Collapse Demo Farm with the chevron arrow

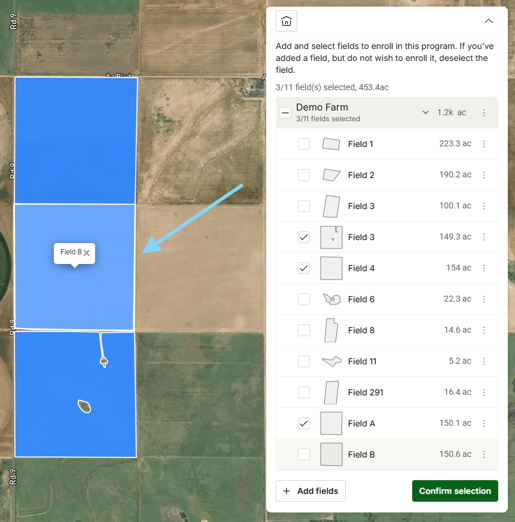[x=425, y=112]
